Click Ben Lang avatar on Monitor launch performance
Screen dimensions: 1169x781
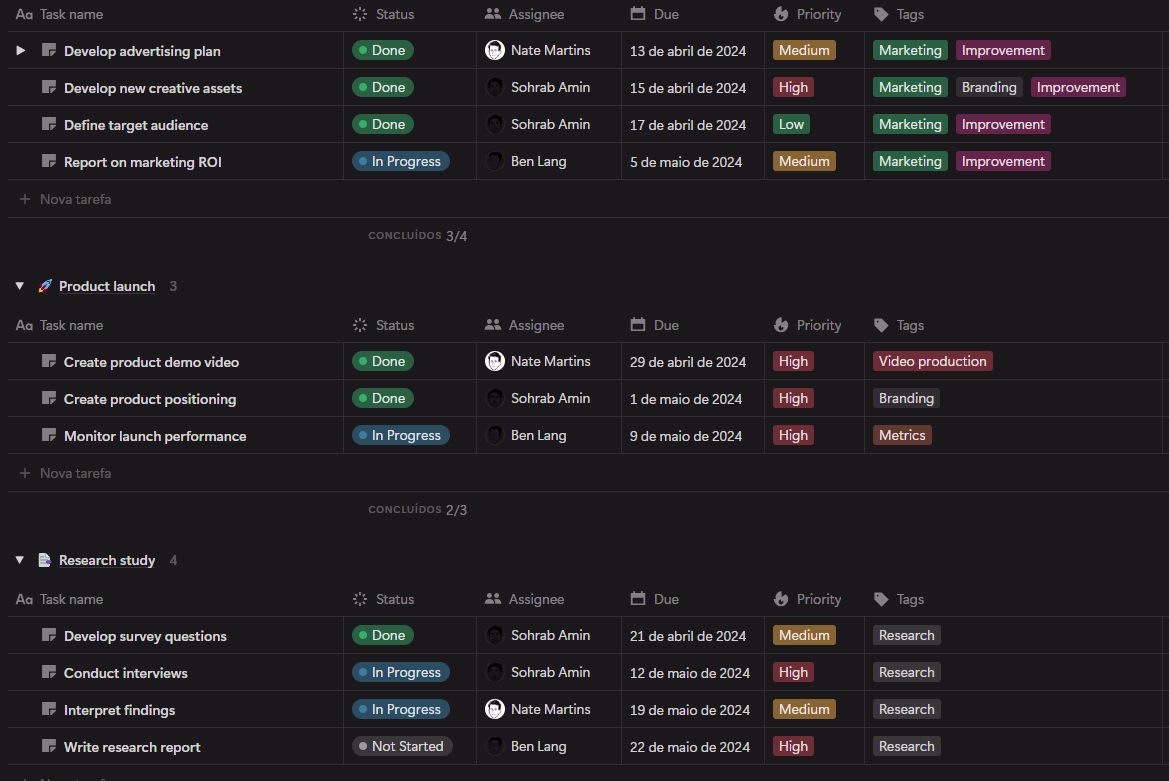[495, 436]
